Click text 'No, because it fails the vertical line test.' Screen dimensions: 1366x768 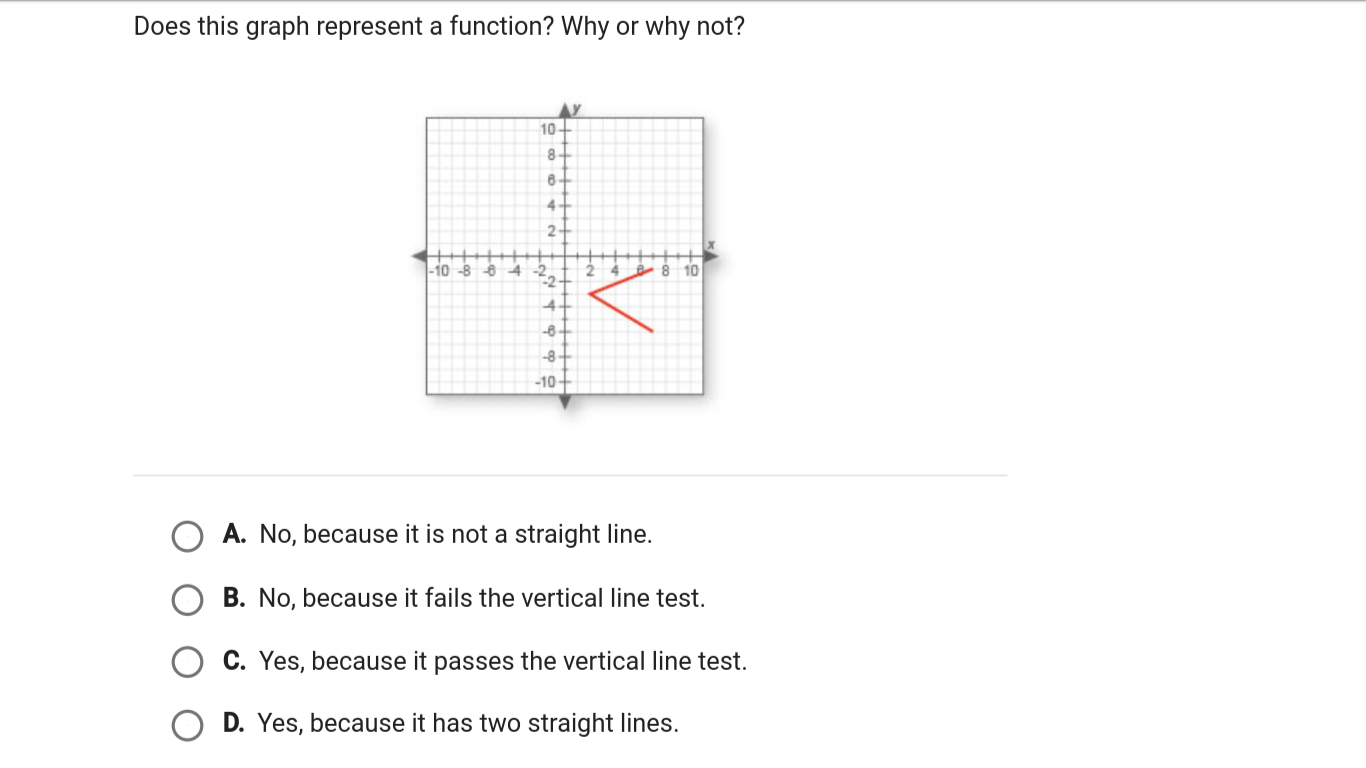[481, 598]
